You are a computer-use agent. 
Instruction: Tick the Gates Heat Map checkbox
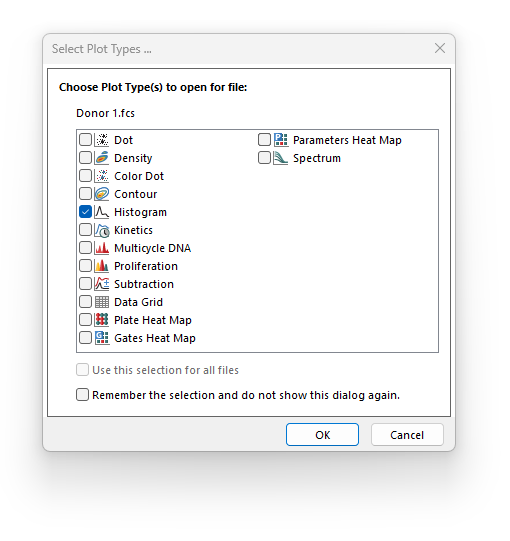tap(85, 338)
